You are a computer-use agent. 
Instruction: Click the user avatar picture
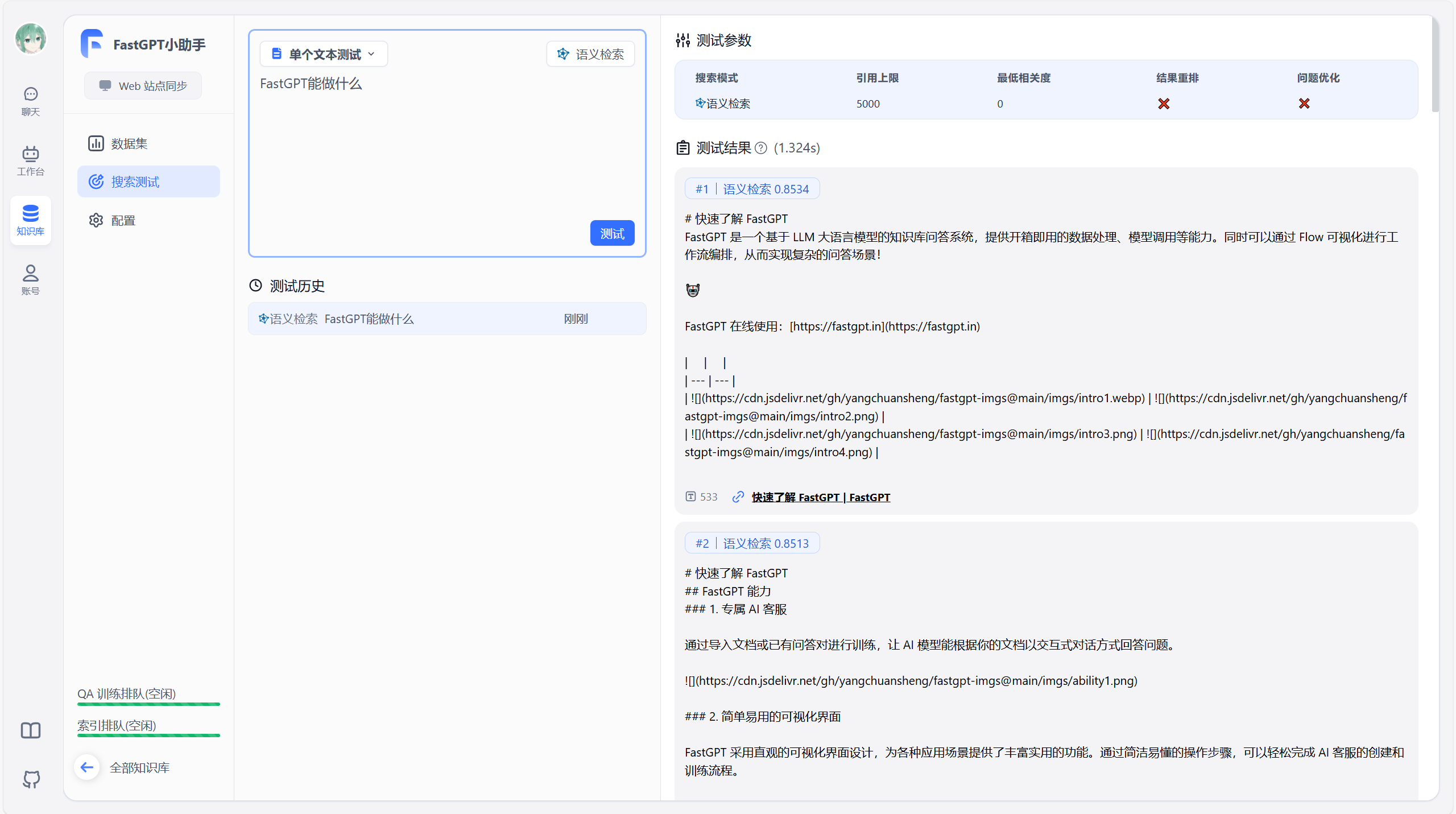[x=31, y=39]
